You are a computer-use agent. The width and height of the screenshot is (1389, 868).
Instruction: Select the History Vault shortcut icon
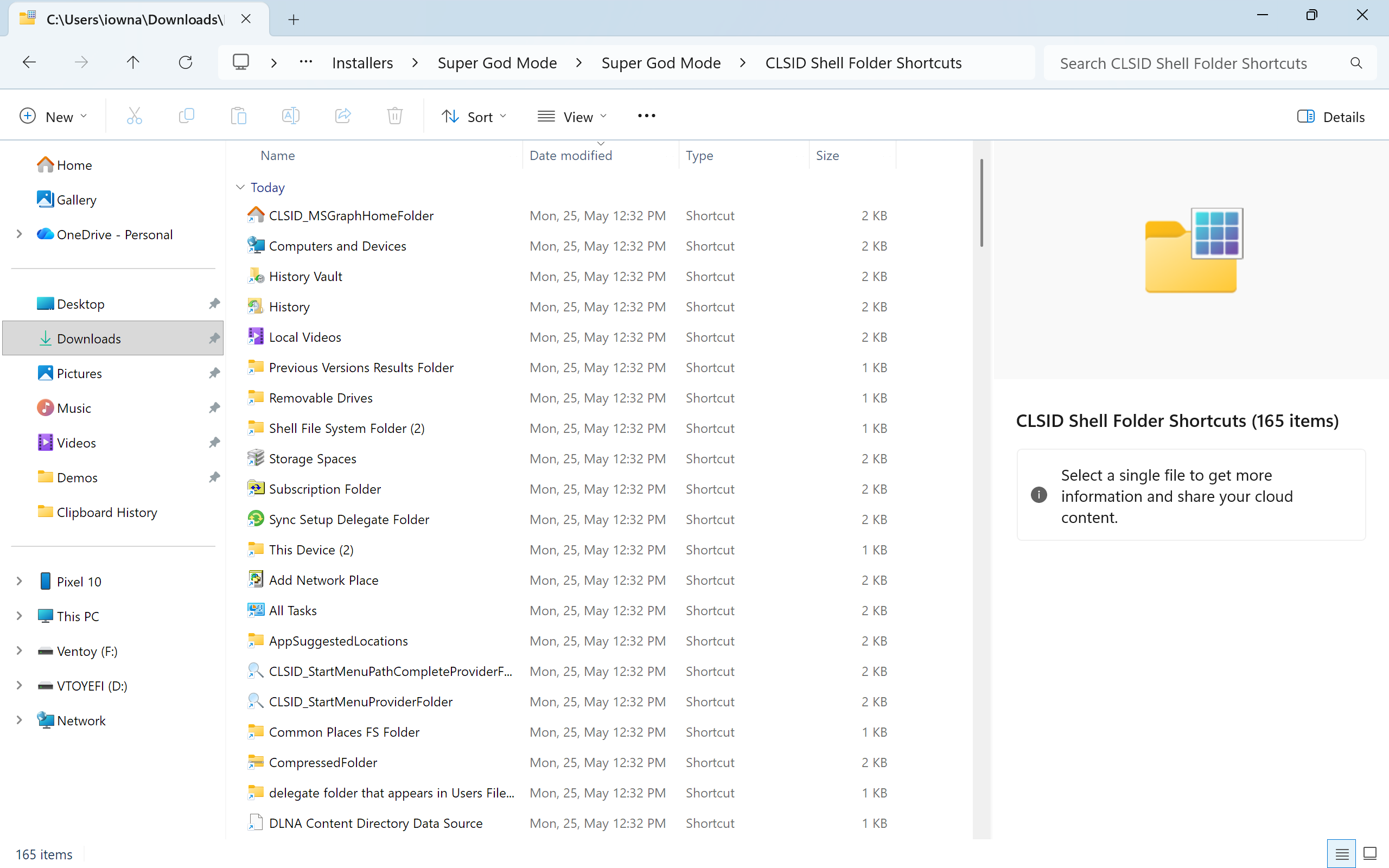tap(256, 276)
